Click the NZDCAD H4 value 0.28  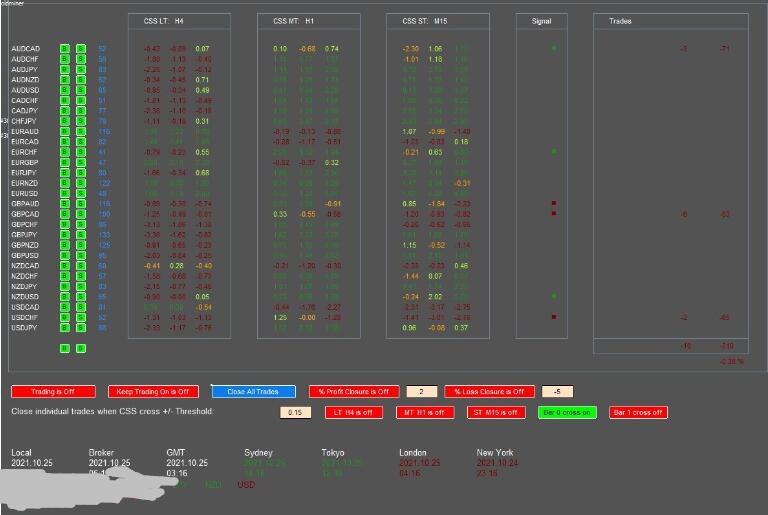point(176,266)
